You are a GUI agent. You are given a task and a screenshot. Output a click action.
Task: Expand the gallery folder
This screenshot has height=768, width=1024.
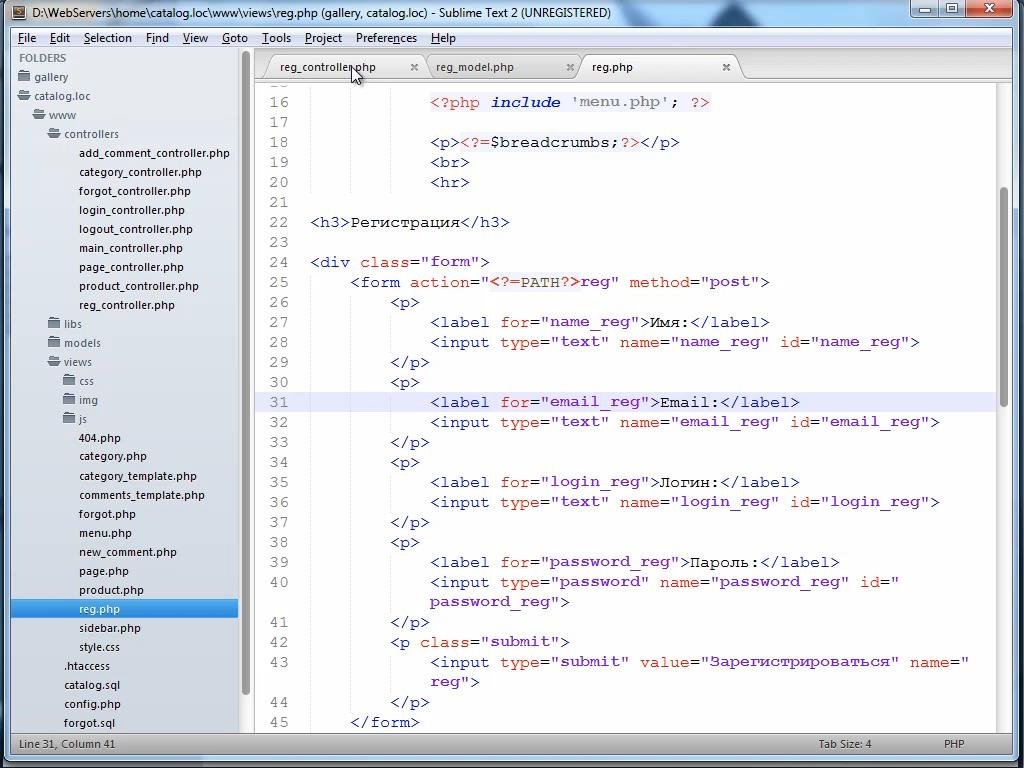point(24,76)
